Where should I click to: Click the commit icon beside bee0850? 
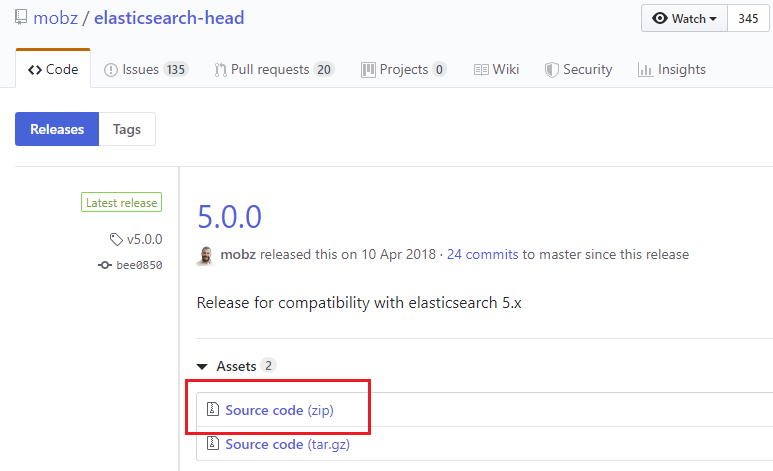(x=105, y=265)
